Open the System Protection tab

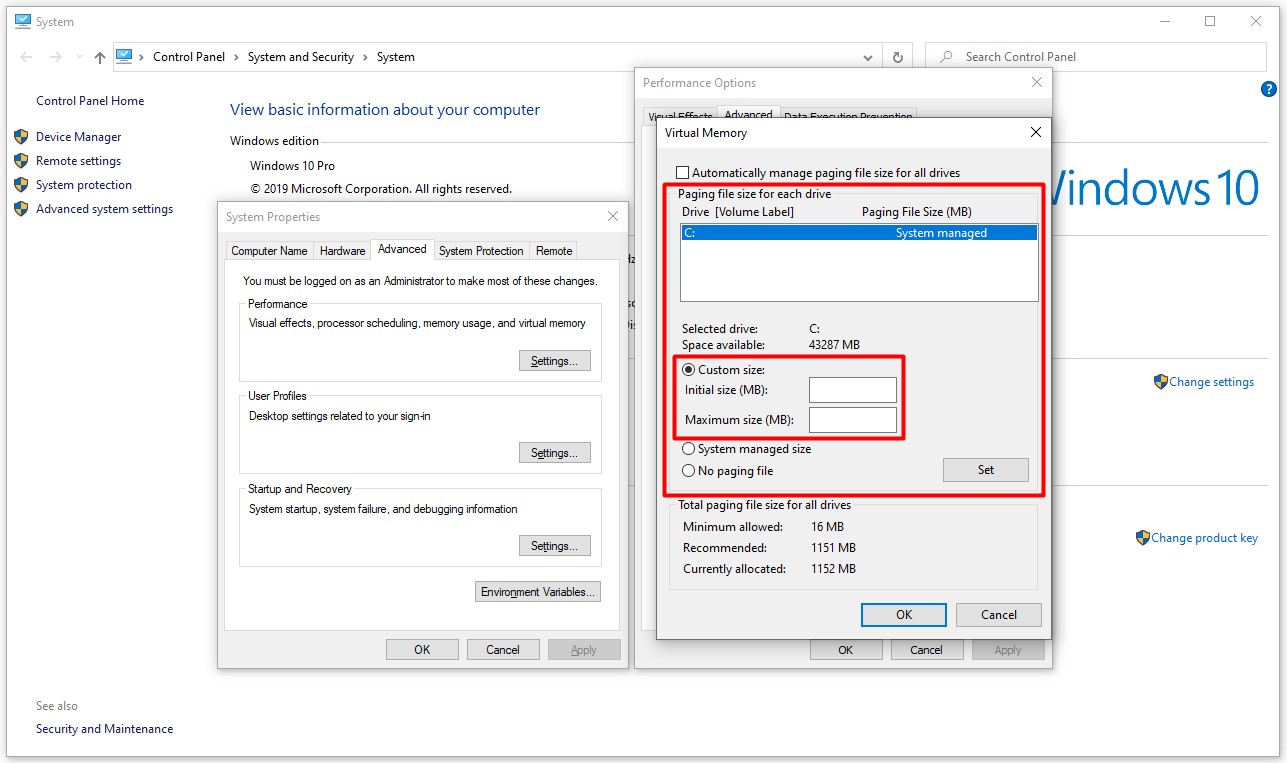(481, 251)
